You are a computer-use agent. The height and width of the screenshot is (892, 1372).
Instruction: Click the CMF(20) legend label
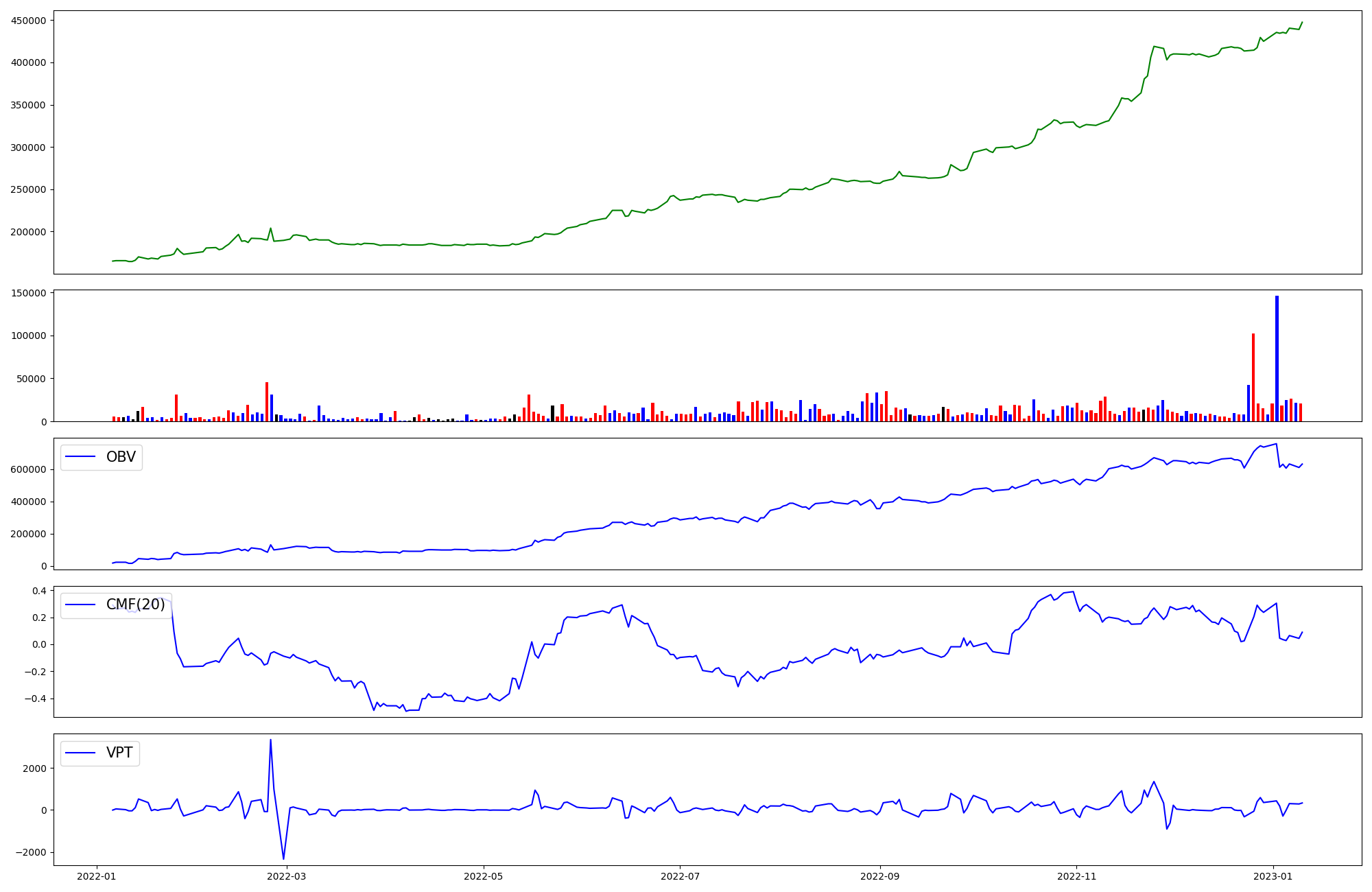pyautogui.click(x=135, y=605)
